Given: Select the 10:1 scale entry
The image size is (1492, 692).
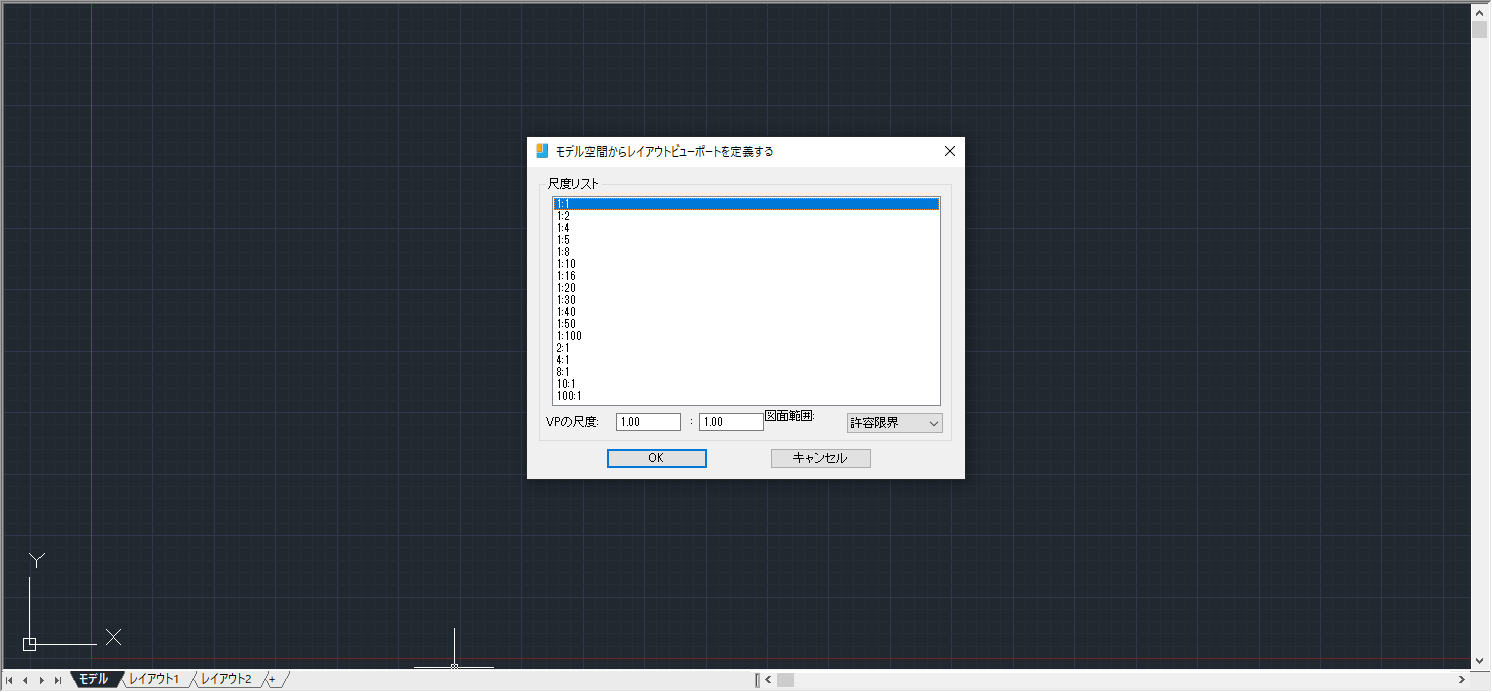Looking at the screenshot, I should pyautogui.click(x=746, y=384).
